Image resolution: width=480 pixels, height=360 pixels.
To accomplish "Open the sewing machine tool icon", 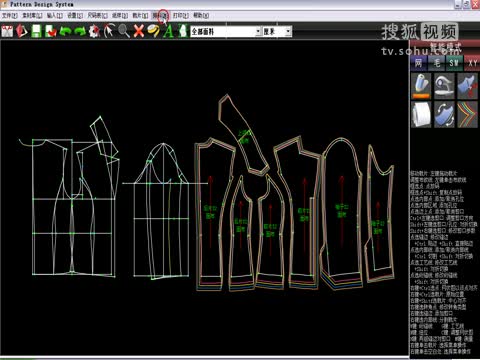I will click(x=444, y=86).
